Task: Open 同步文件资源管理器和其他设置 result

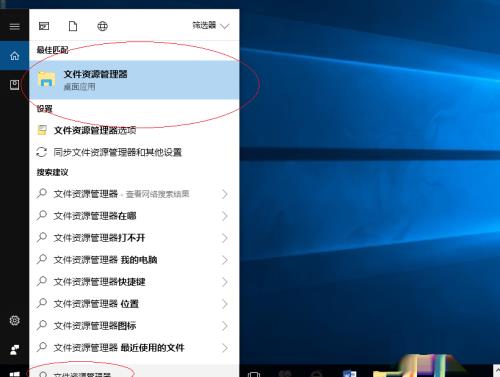Action: tap(134, 152)
